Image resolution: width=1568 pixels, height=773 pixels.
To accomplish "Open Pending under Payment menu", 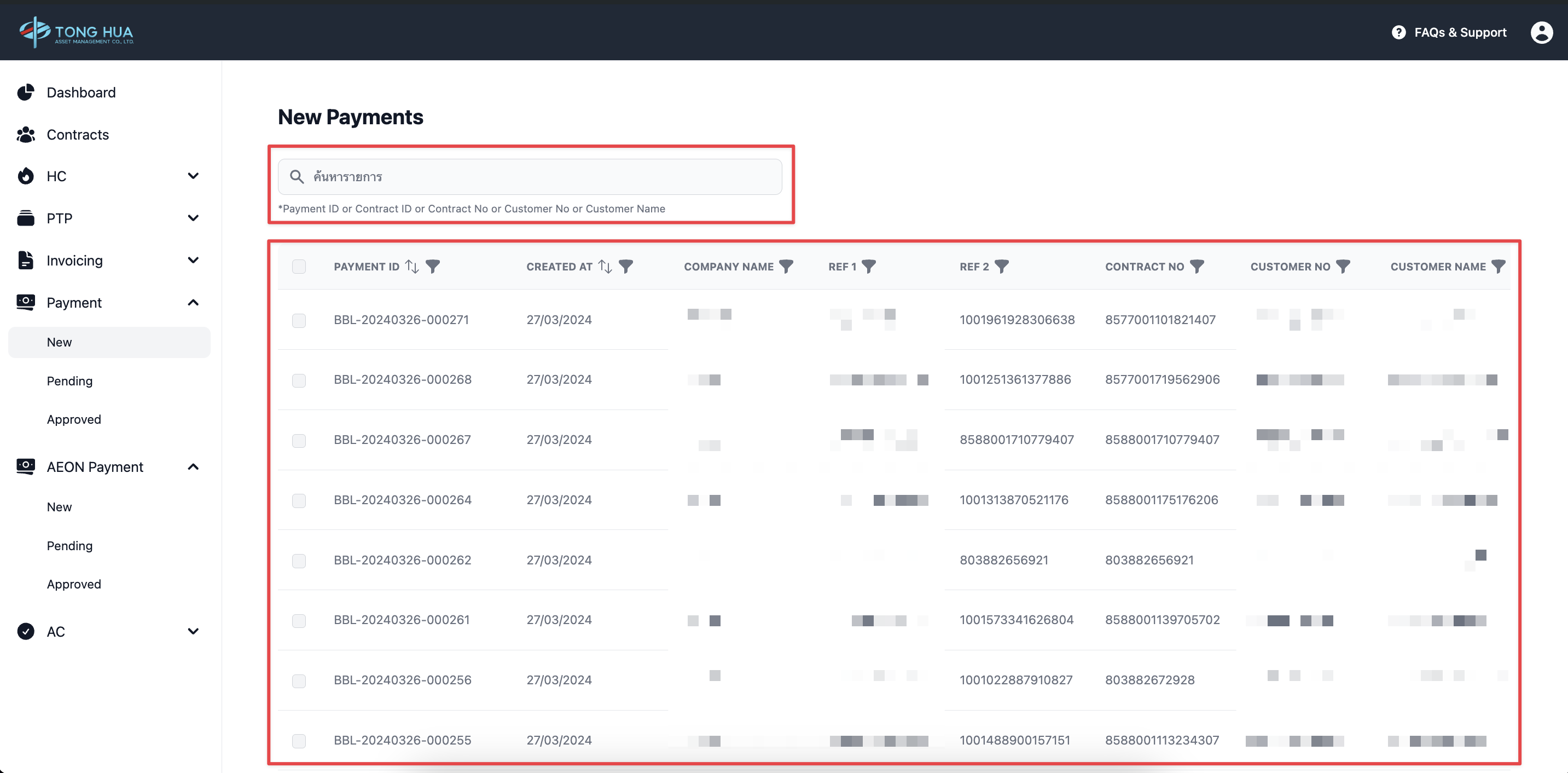I will 69,380.
